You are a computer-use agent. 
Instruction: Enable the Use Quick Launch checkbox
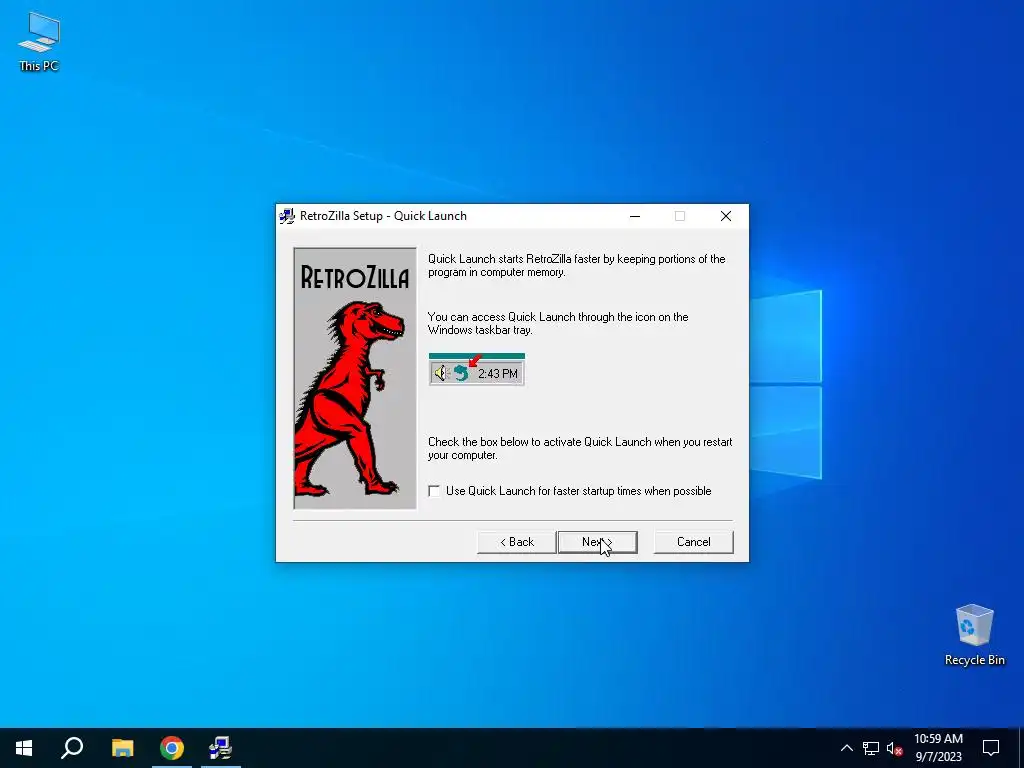point(434,490)
